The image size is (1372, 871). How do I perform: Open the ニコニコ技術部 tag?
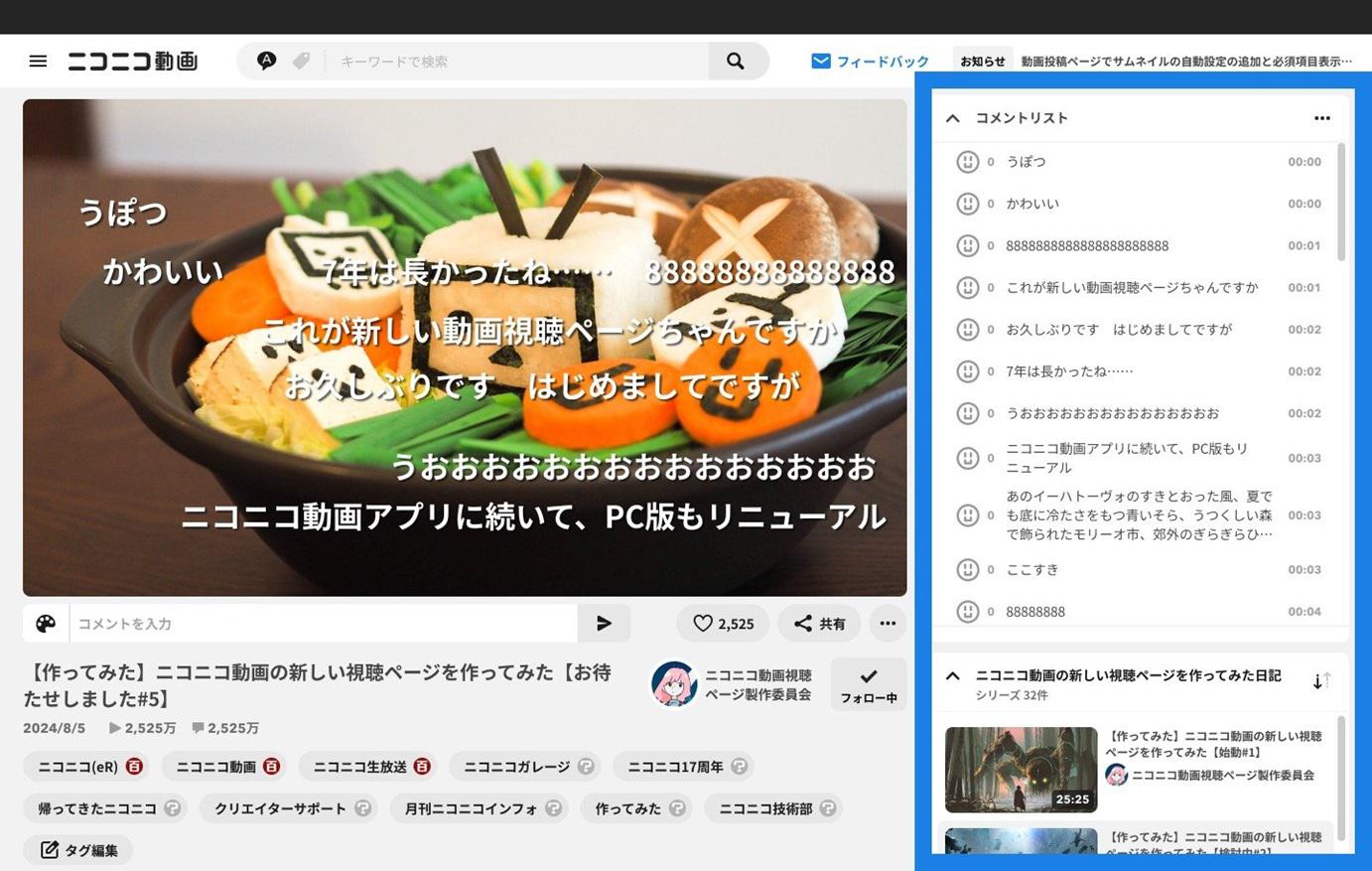click(x=766, y=808)
